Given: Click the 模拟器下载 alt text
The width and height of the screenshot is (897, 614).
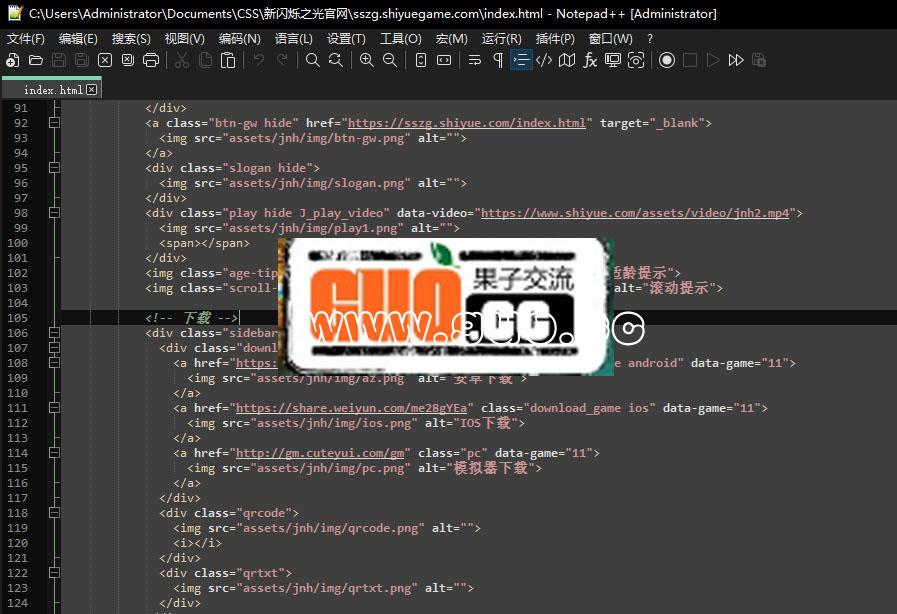Looking at the screenshot, I should click(x=490, y=468).
